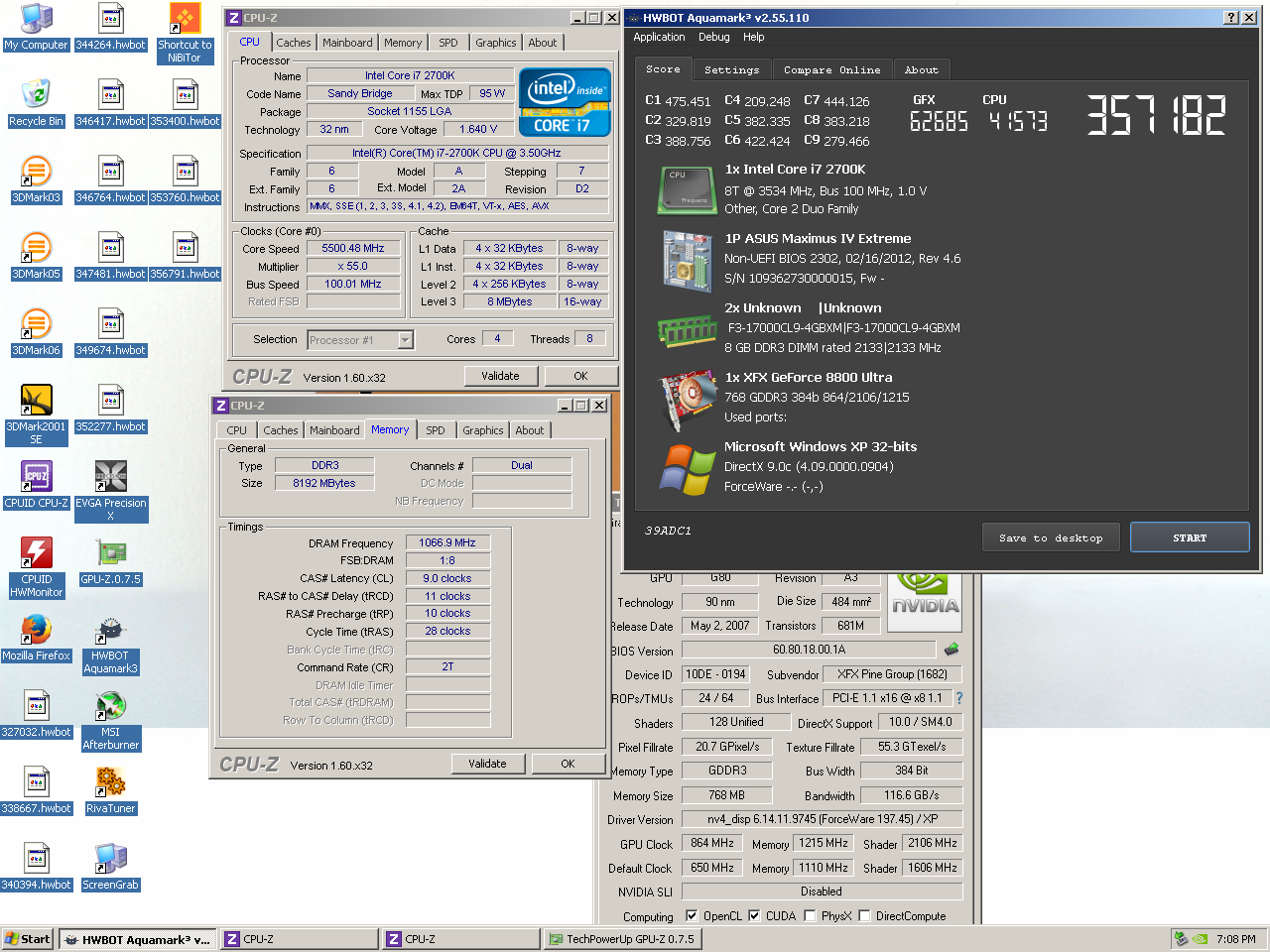Open Application menu in Aquamark

tap(659, 37)
